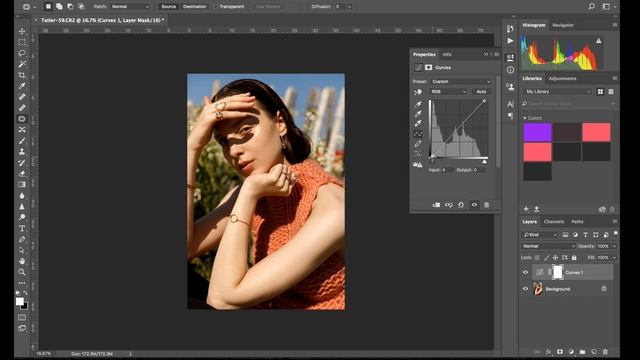Open the Kind filter dropdown in Layers

540,235
